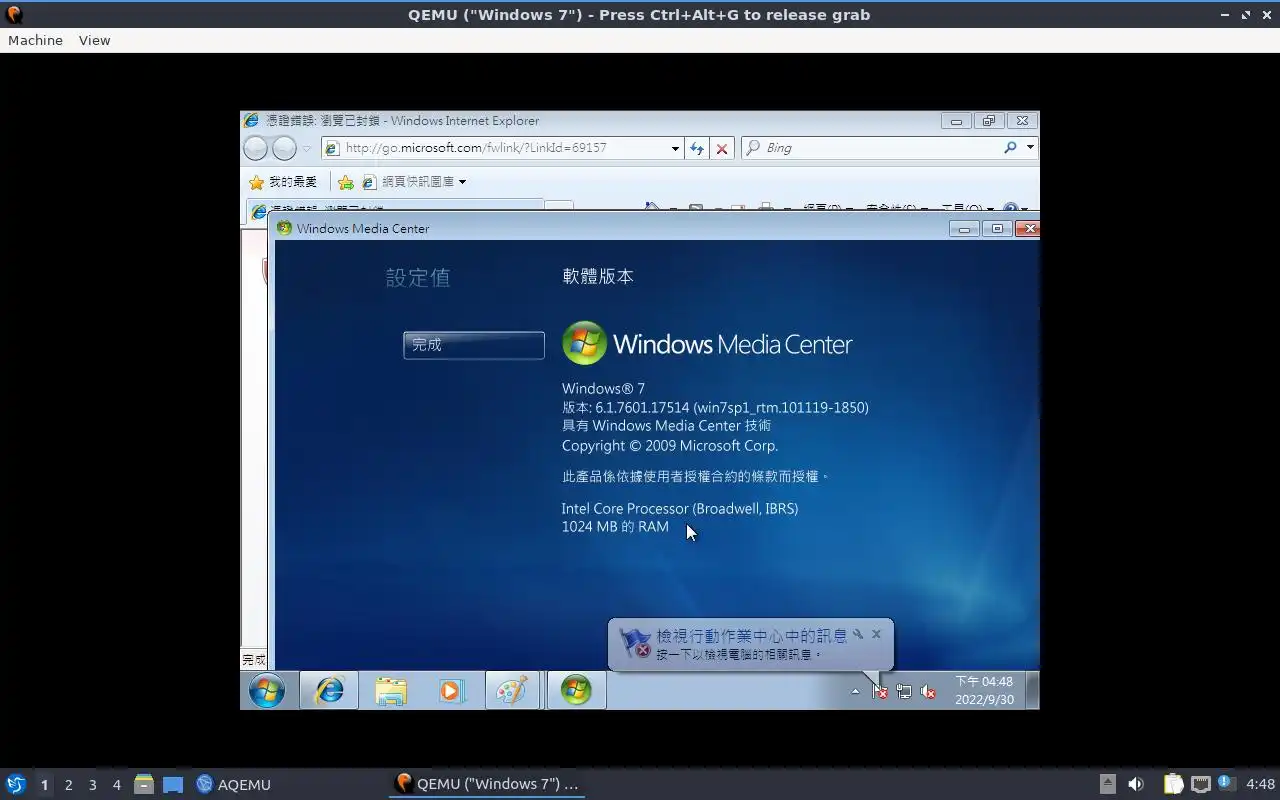Viewport: 1280px width, 800px height.
Task: Open Internet Explorer from Windows taskbar
Action: 329,690
